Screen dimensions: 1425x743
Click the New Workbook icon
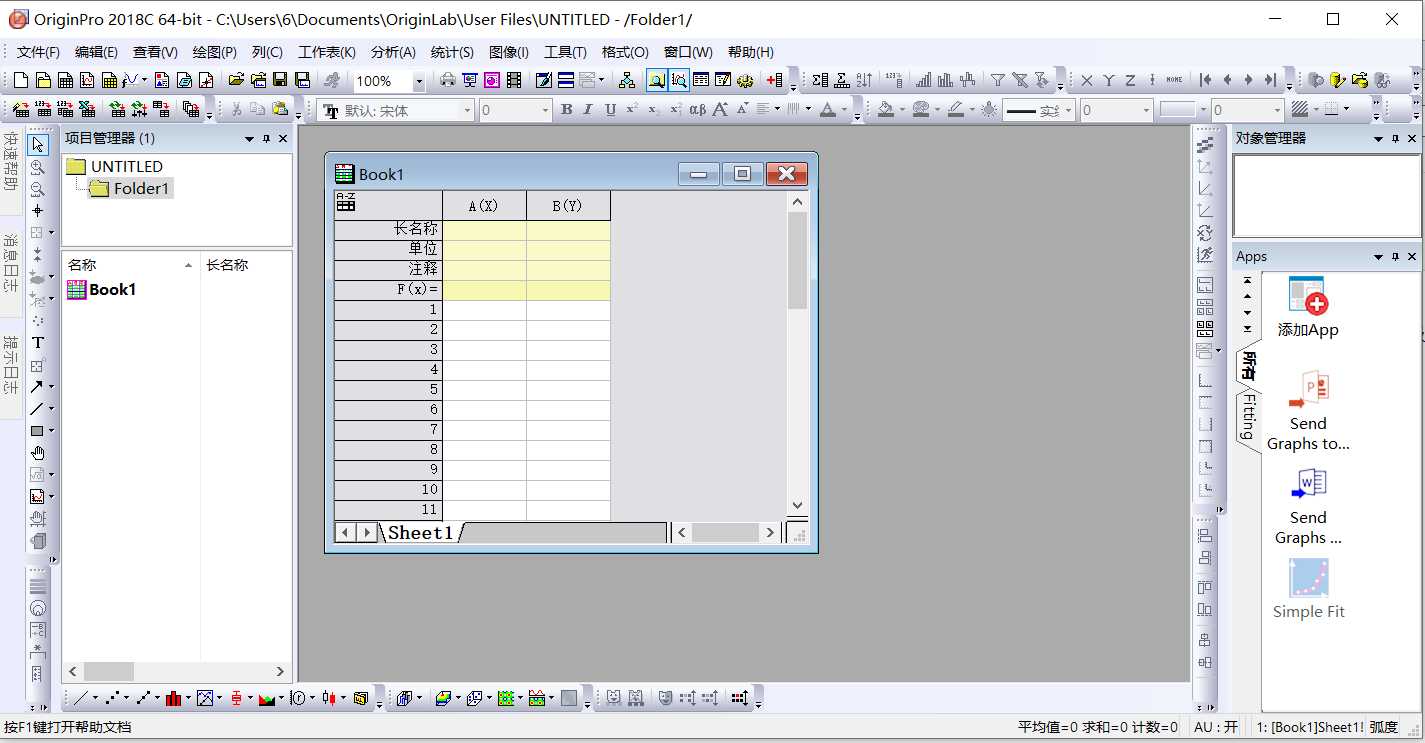point(65,80)
